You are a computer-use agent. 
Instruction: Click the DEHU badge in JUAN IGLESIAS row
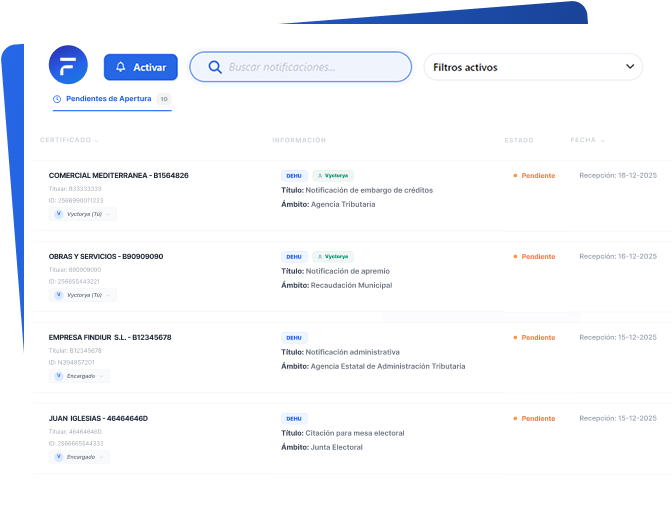click(293, 418)
